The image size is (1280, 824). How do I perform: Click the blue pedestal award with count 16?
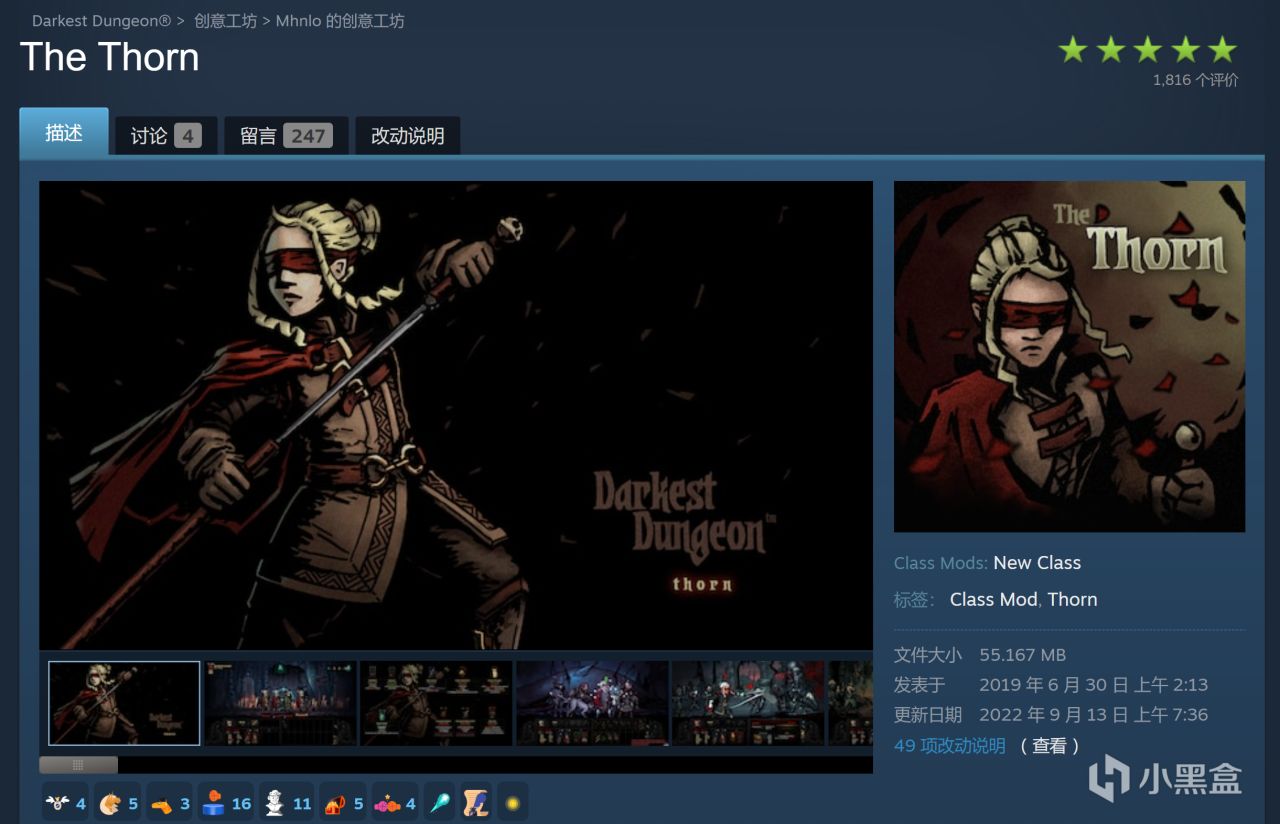point(226,803)
